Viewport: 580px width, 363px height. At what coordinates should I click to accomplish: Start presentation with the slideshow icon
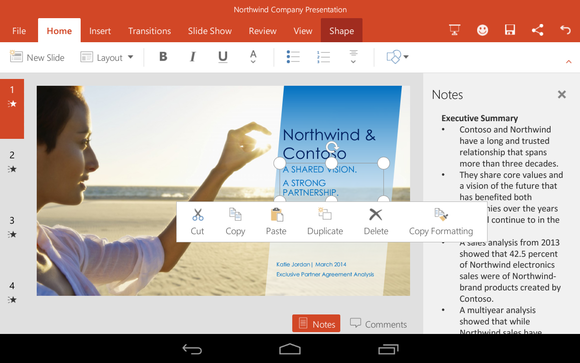454,30
